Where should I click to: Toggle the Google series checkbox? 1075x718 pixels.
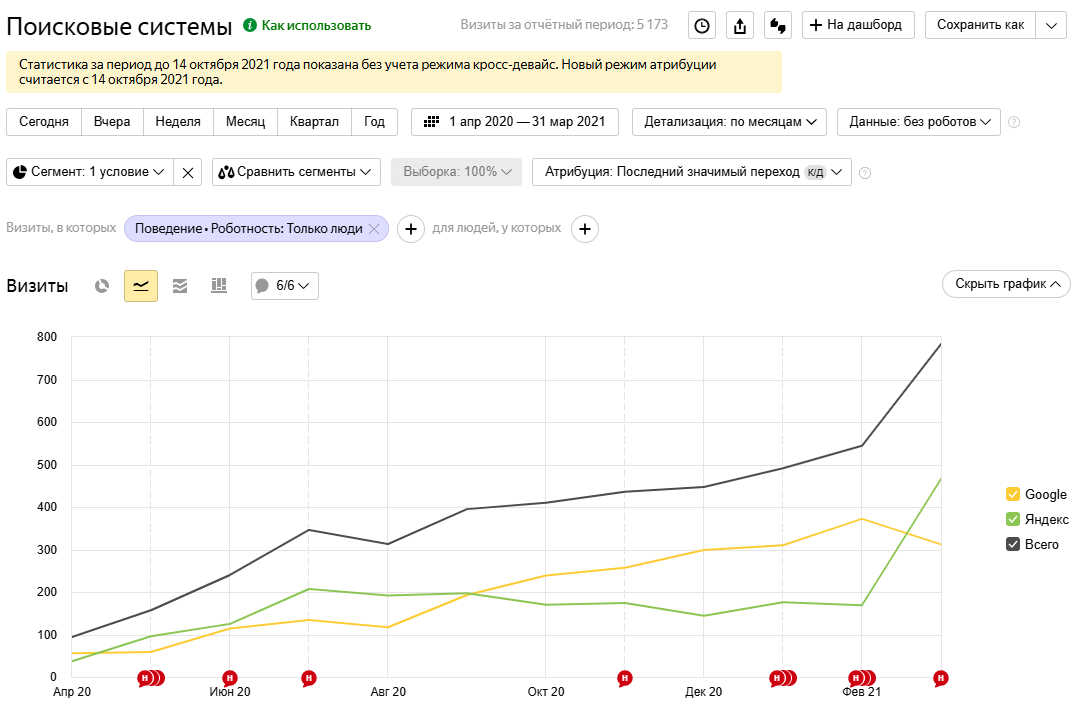pyautogui.click(x=1013, y=494)
